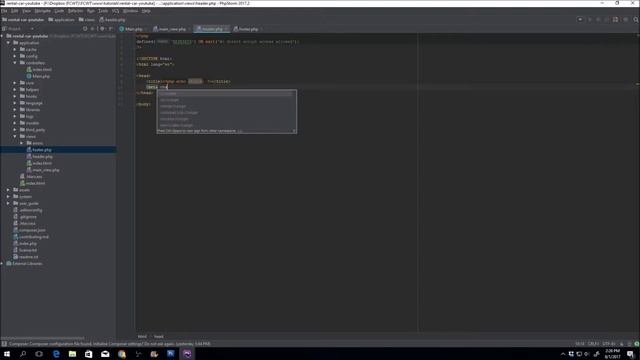Select footer.php in the project tree
This screenshot has width=640, height=360.
42,150
